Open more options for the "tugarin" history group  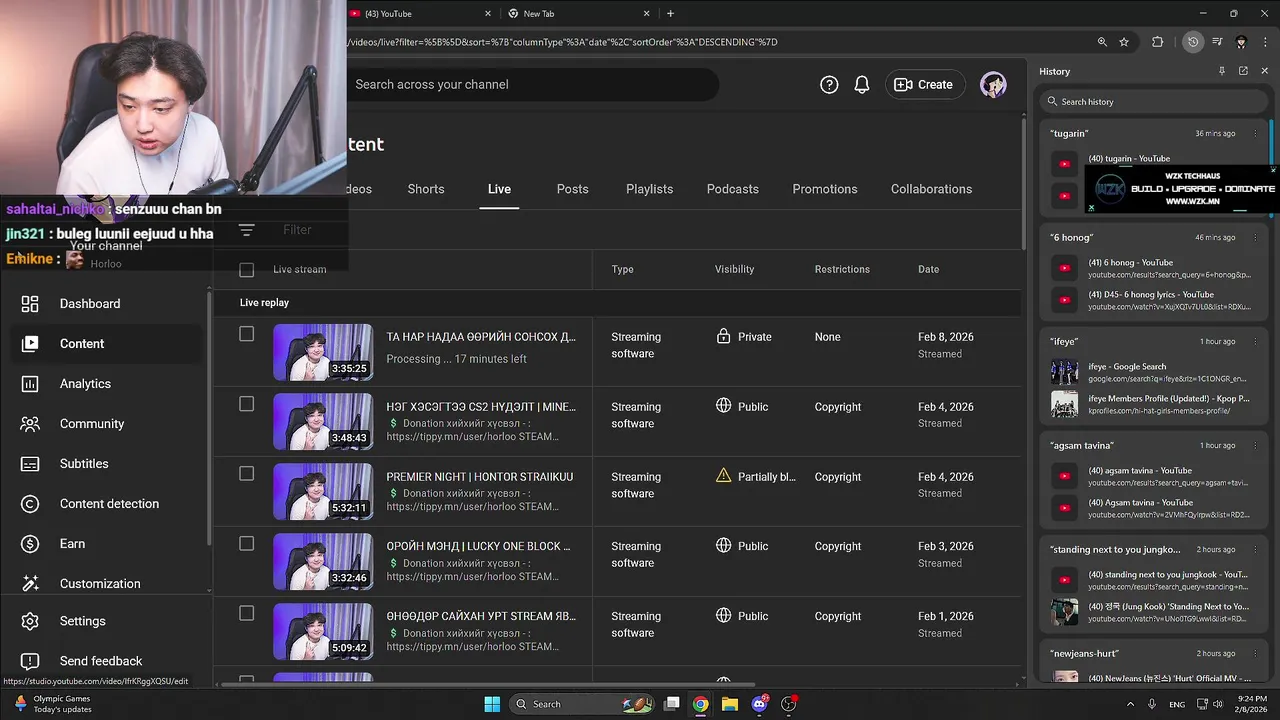1256,133
